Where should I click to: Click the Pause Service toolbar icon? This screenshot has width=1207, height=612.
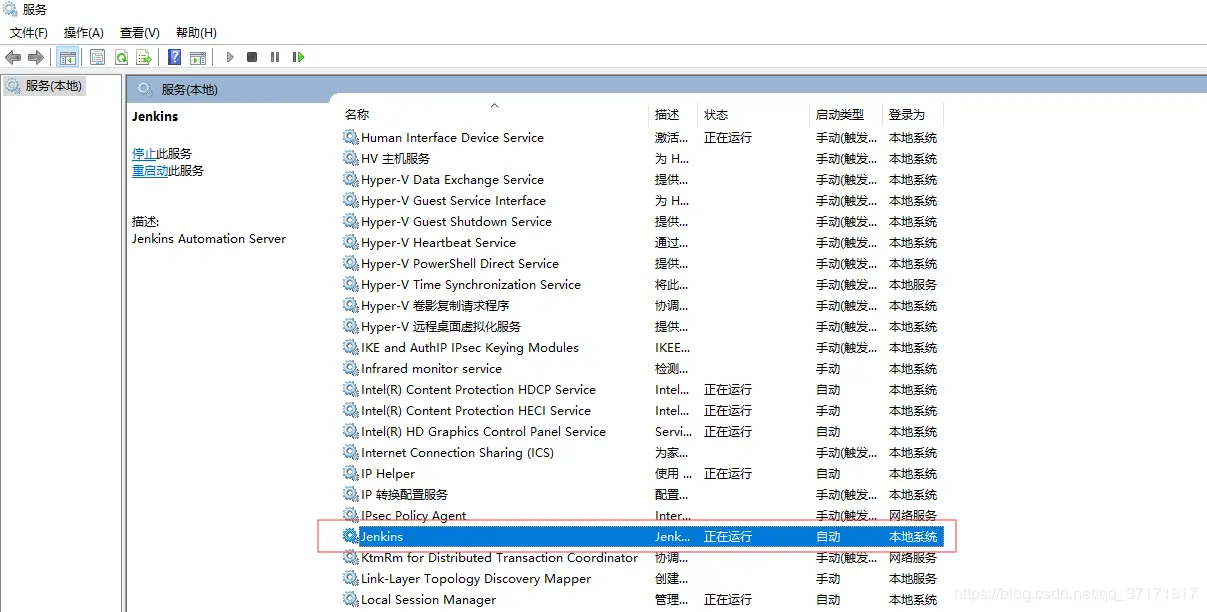tap(275, 58)
